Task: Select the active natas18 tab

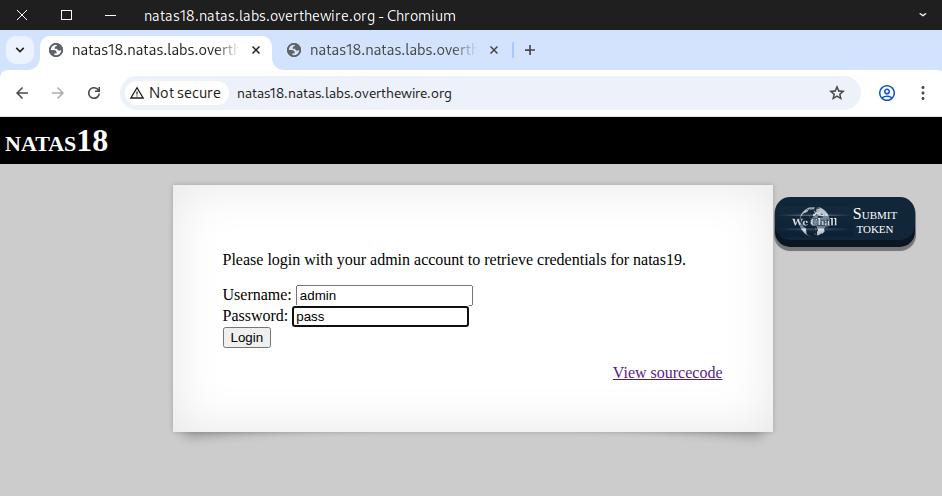Action: click(145, 50)
